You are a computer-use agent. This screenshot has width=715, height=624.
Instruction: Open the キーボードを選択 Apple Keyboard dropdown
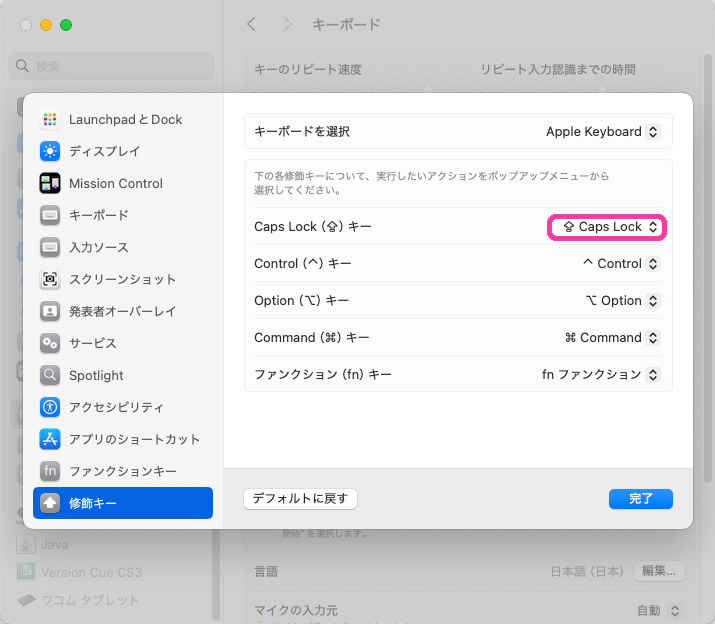tap(602, 132)
